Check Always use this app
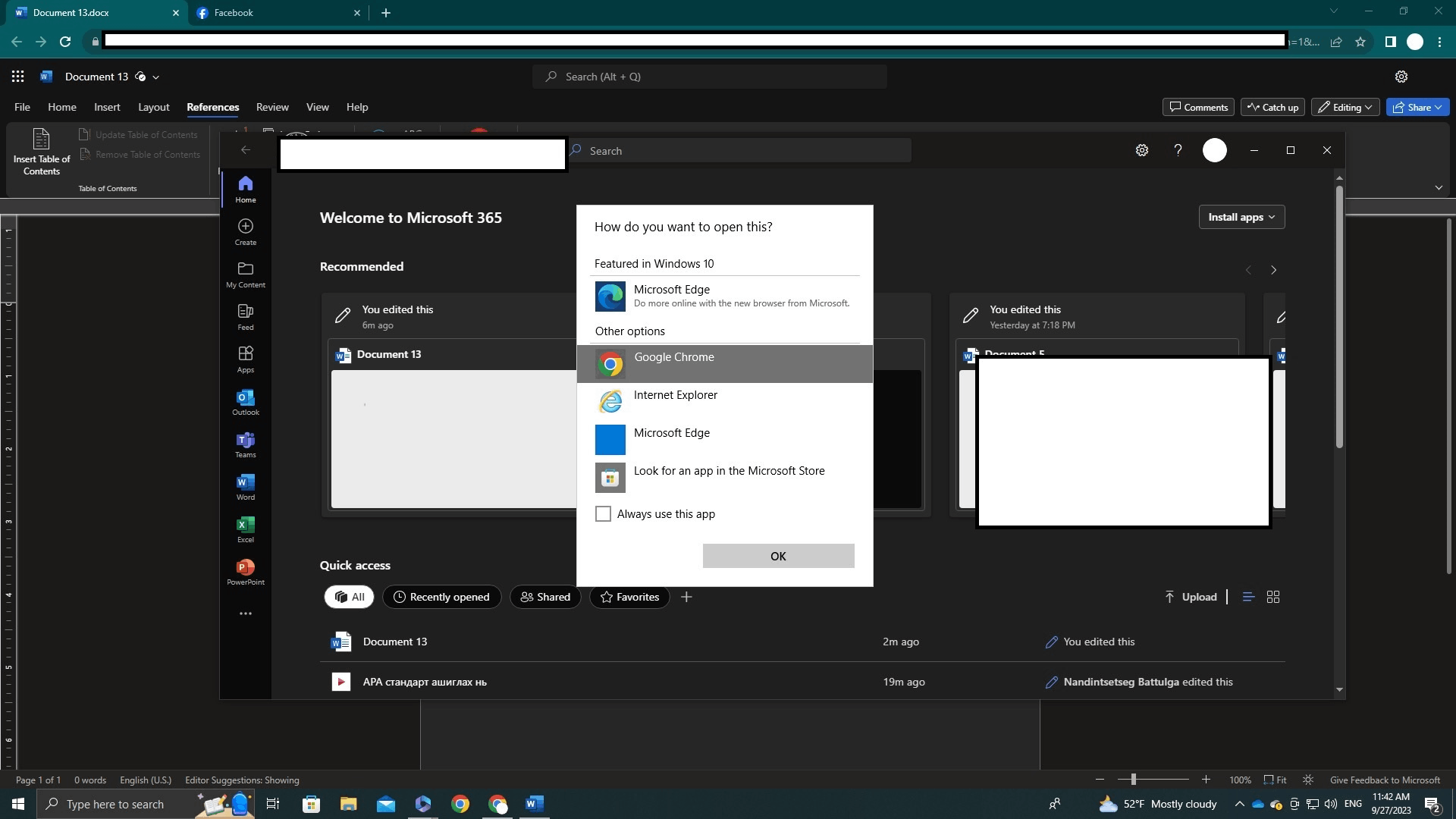 603,514
